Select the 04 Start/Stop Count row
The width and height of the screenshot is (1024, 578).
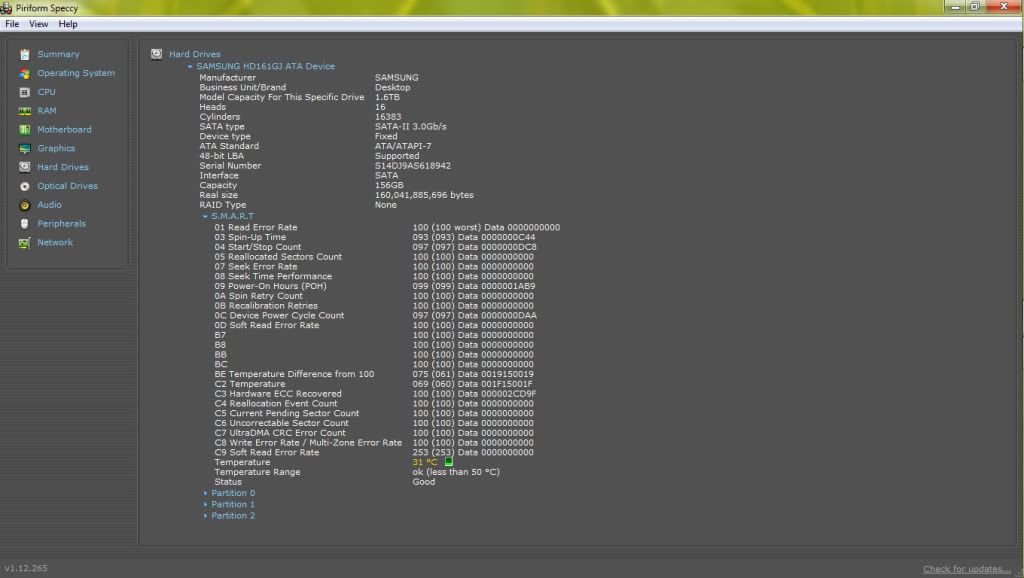click(x=376, y=247)
